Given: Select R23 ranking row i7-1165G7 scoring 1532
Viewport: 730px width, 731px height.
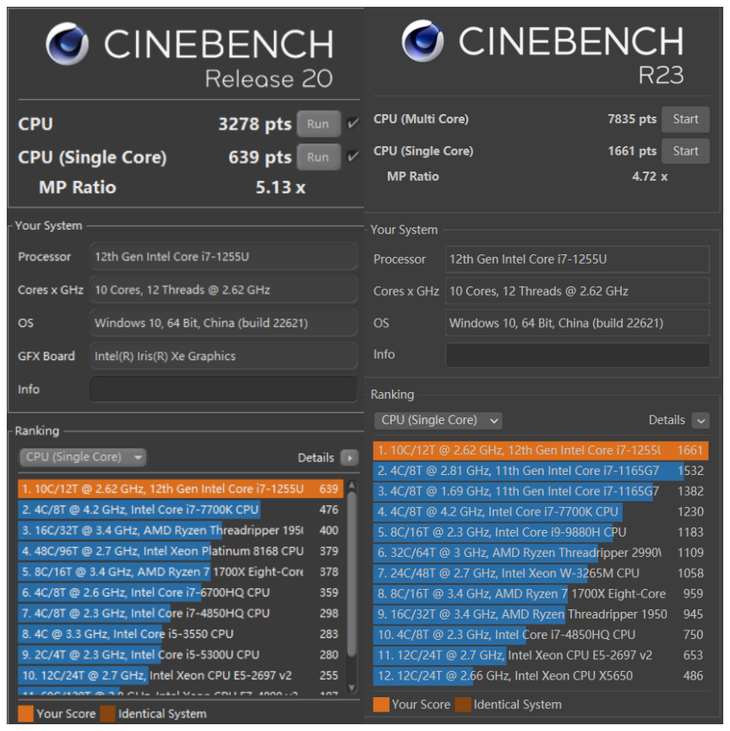Looking at the screenshot, I should (541, 471).
